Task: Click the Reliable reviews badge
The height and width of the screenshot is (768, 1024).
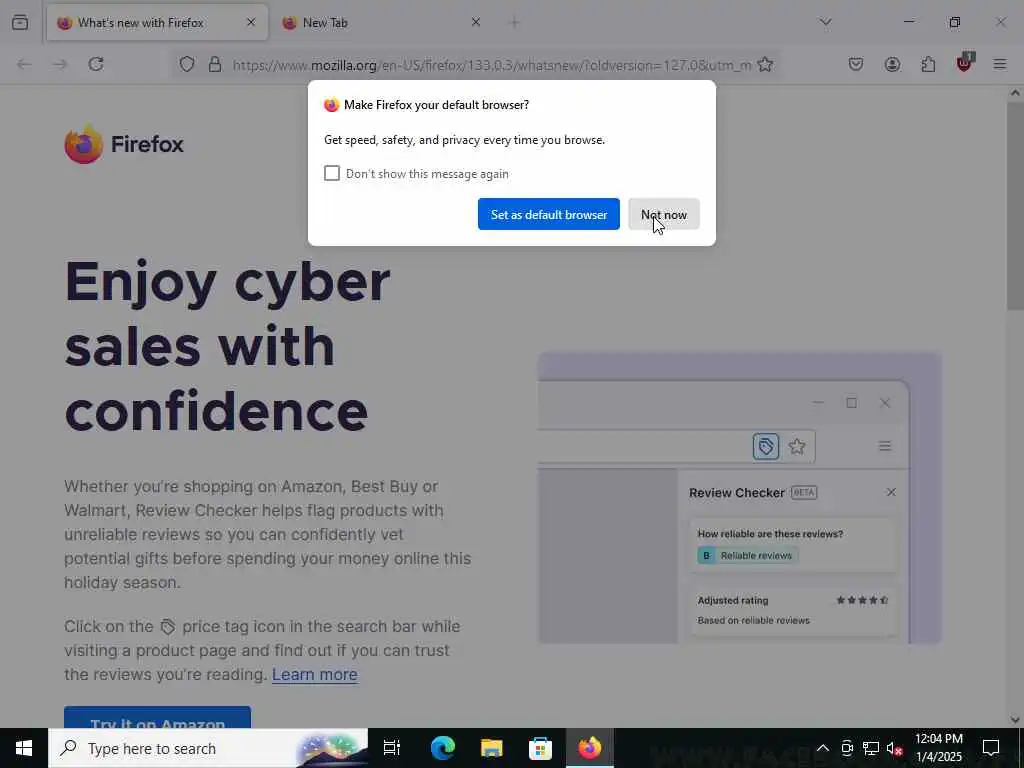Action: point(748,556)
